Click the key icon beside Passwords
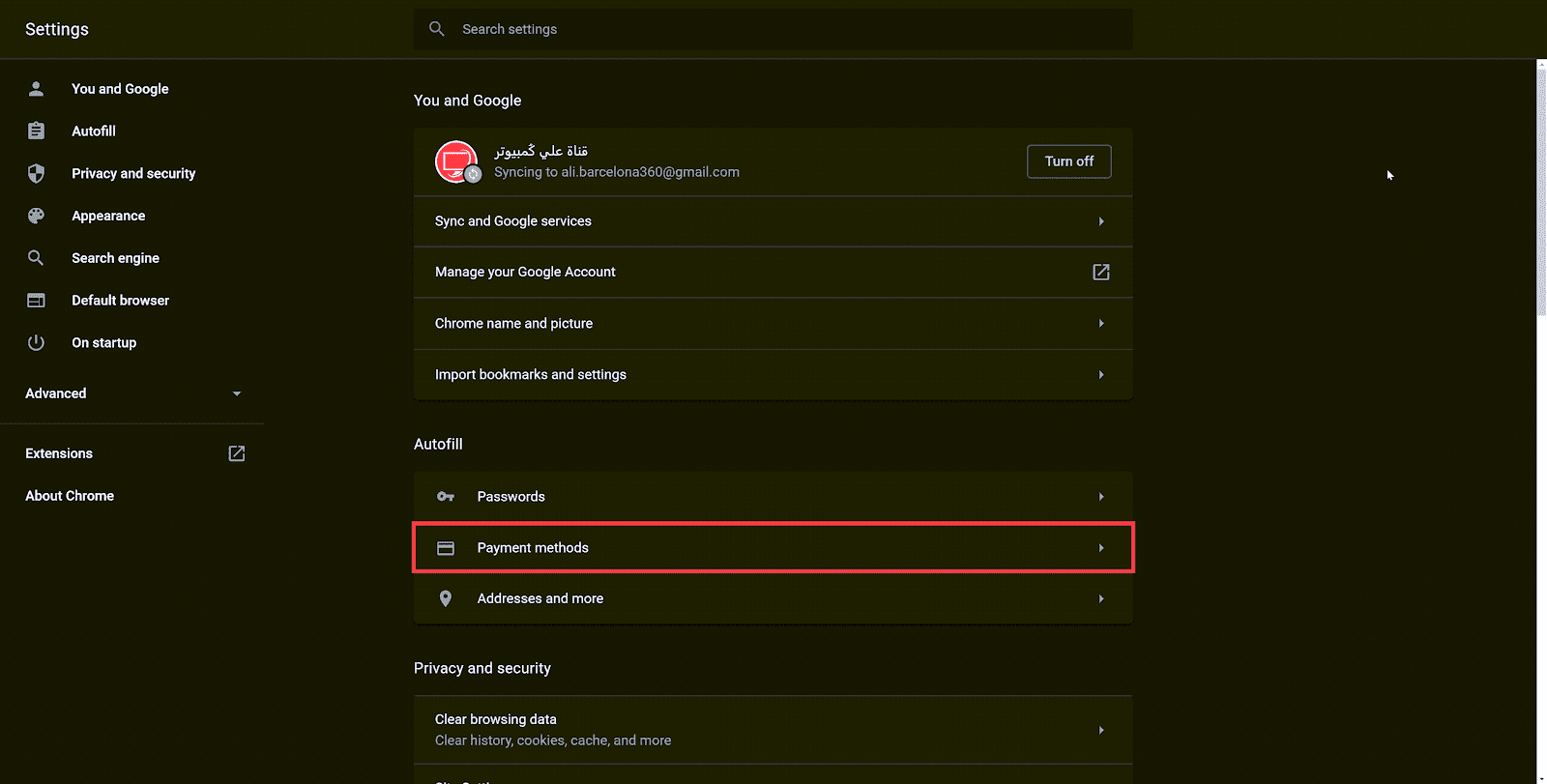The width and height of the screenshot is (1547, 784). [x=446, y=497]
